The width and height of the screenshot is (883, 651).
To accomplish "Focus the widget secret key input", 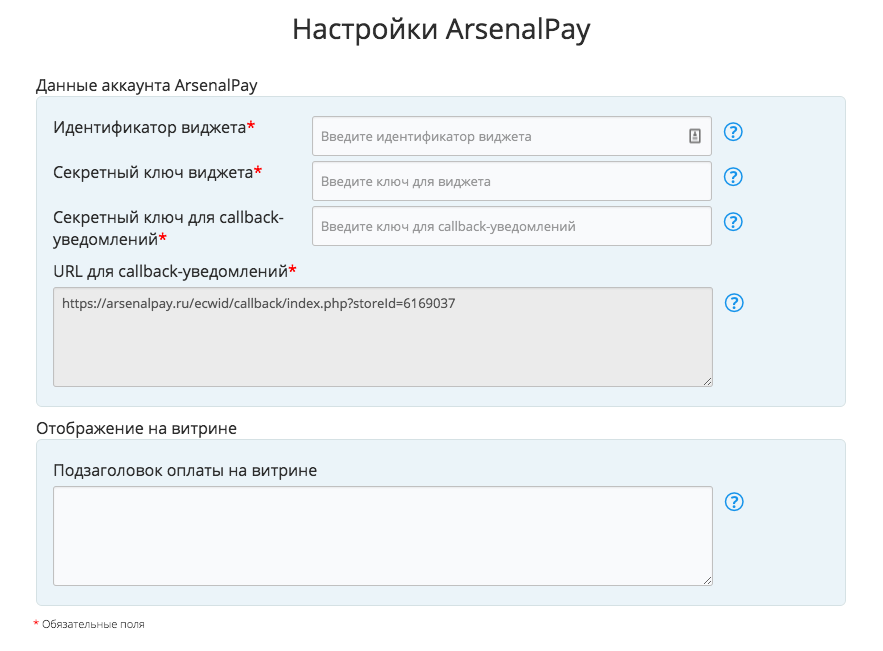I will click(511, 181).
